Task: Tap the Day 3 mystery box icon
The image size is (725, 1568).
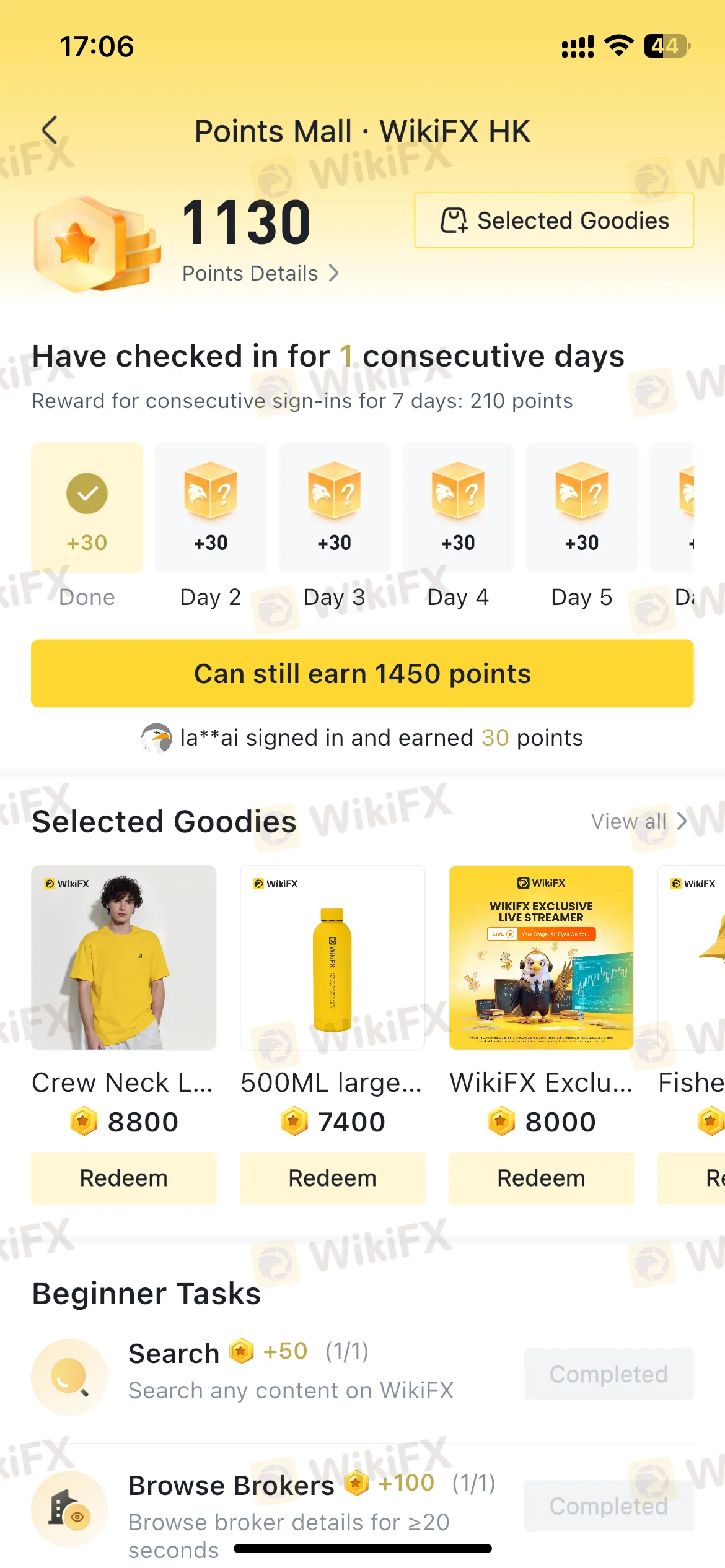Action: coord(335,490)
